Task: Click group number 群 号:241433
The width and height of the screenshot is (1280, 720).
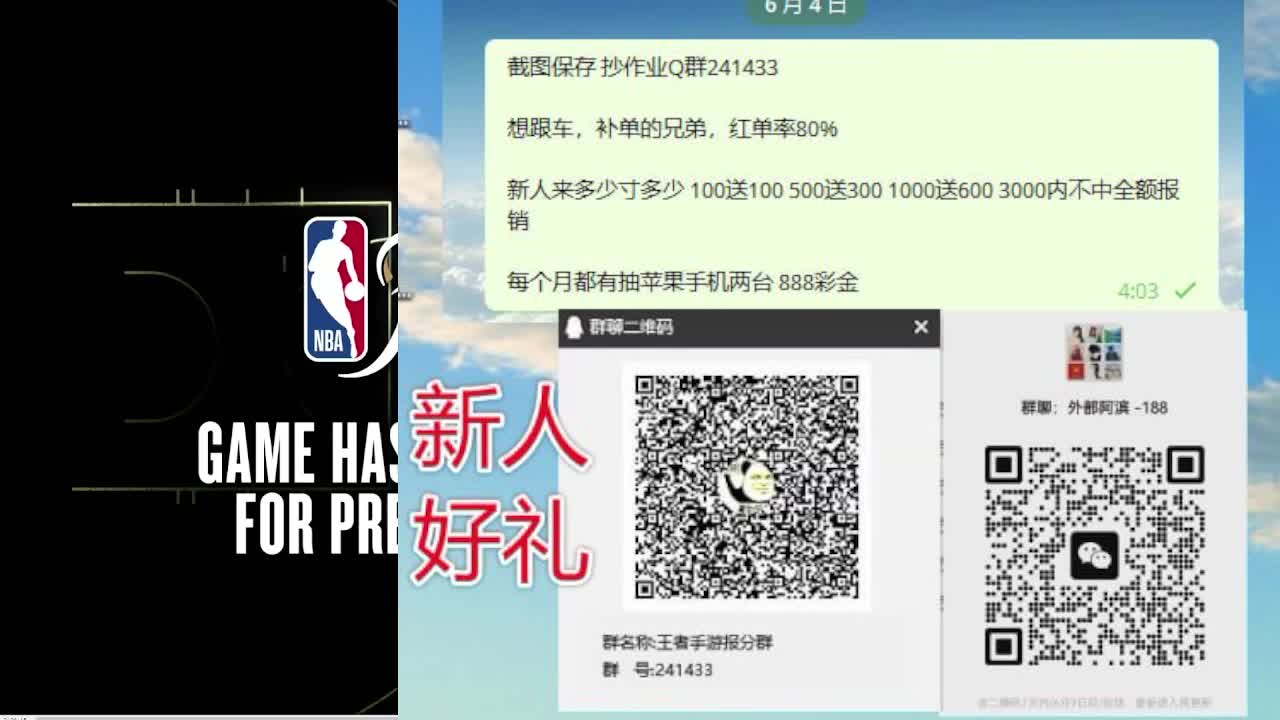Action: [x=657, y=669]
